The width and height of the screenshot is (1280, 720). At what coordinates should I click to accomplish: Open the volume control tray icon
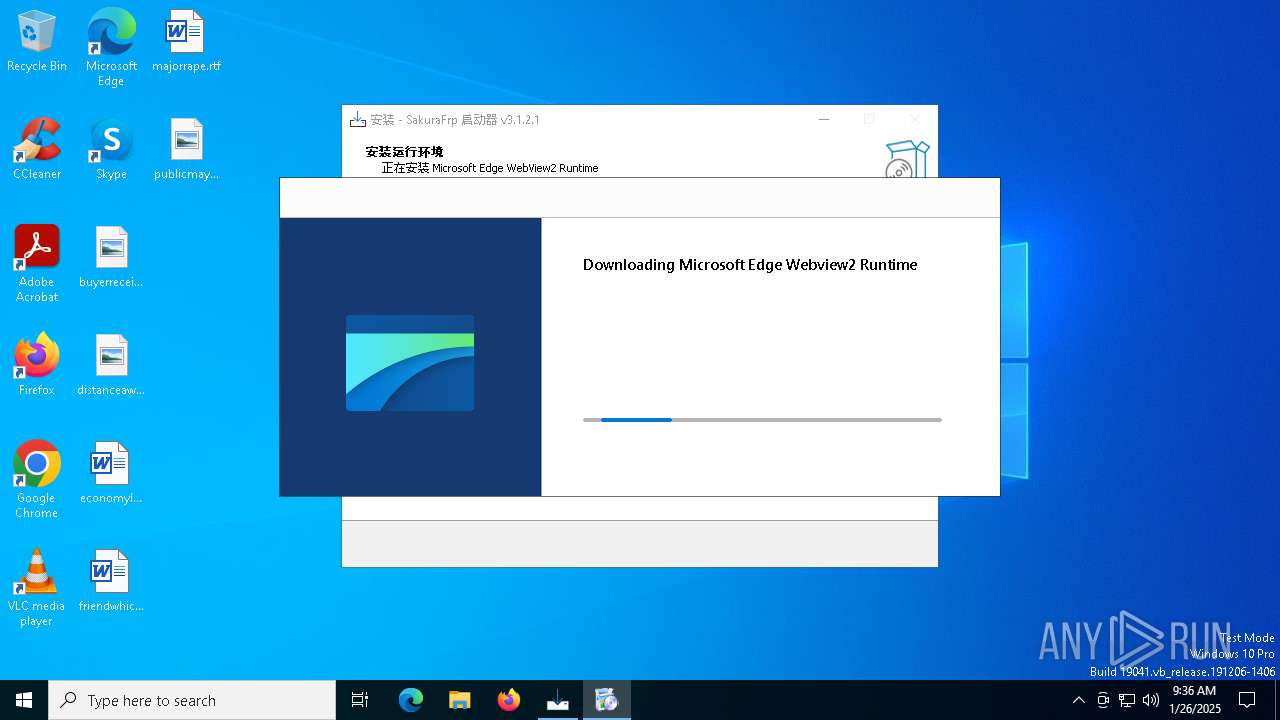coord(1151,700)
